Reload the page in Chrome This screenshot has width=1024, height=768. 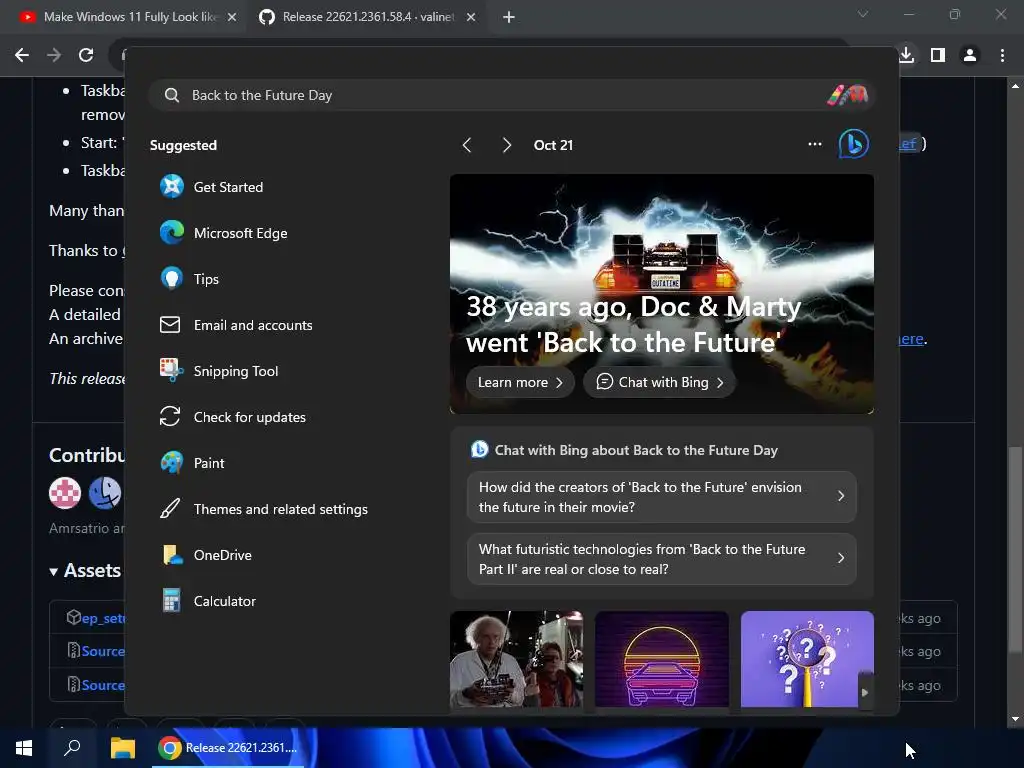86,55
